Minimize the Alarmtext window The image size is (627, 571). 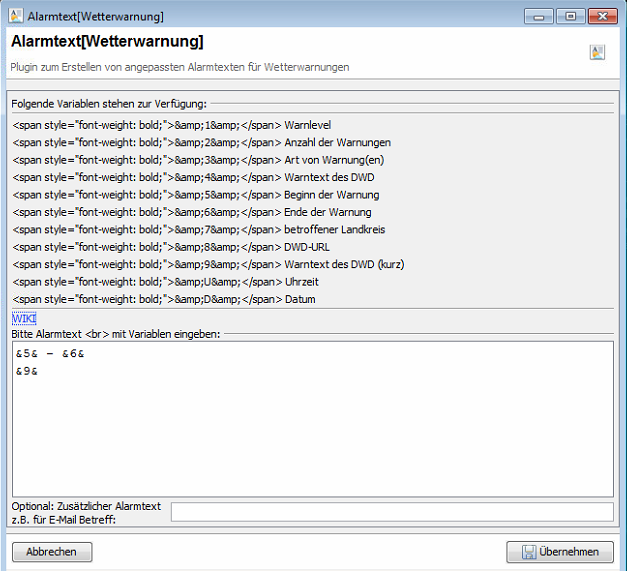[x=541, y=17]
